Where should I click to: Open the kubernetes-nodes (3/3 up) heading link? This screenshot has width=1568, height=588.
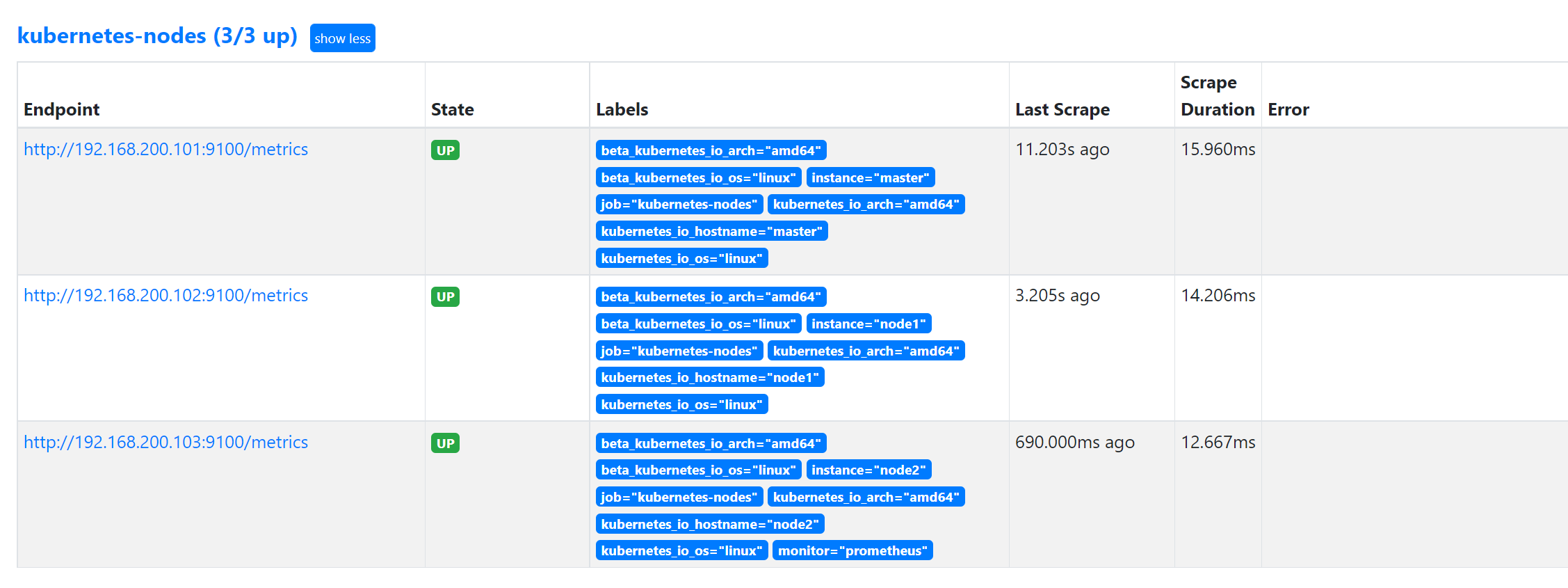157,35
